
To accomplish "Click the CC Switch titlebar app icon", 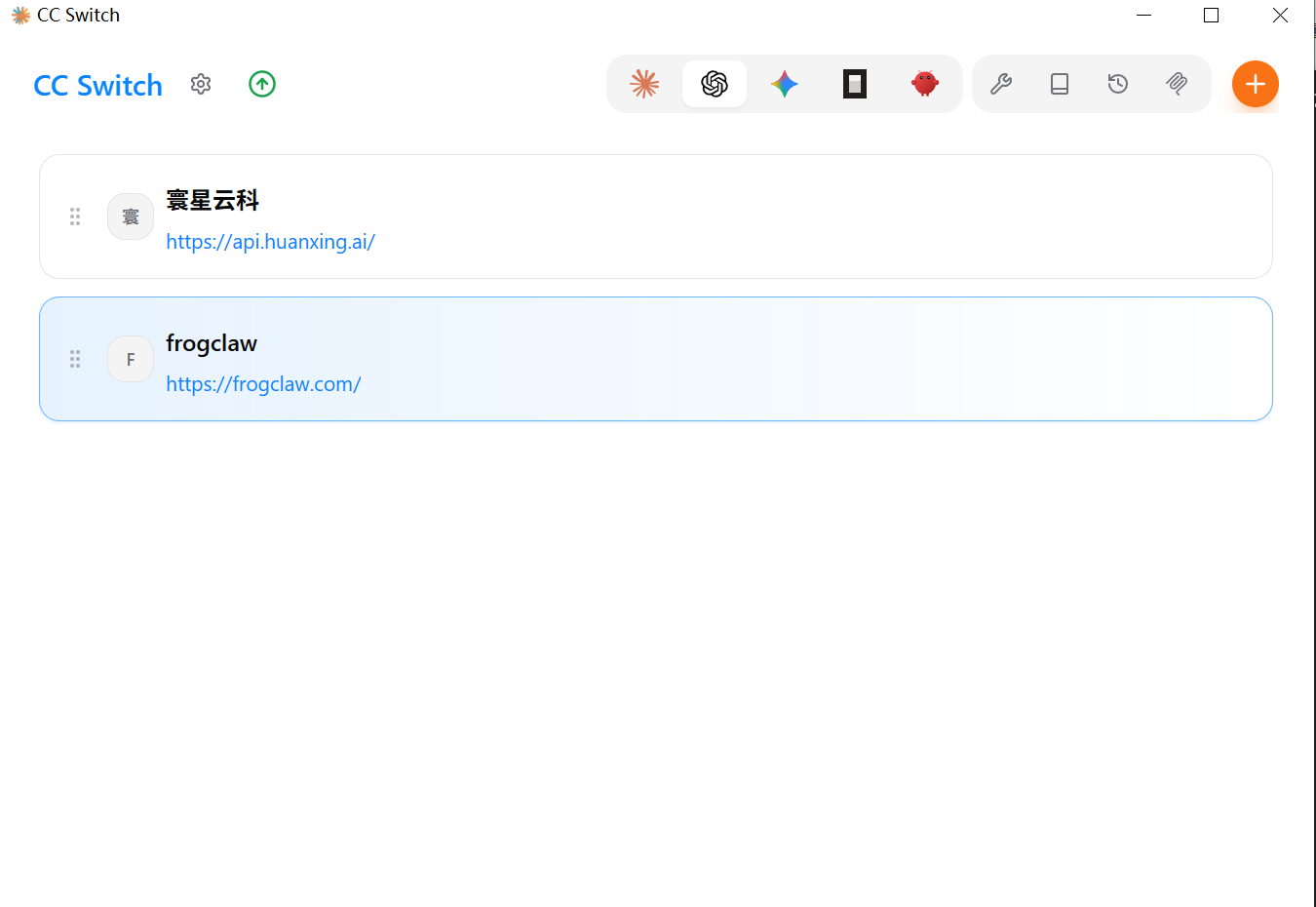I will coord(20,16).
